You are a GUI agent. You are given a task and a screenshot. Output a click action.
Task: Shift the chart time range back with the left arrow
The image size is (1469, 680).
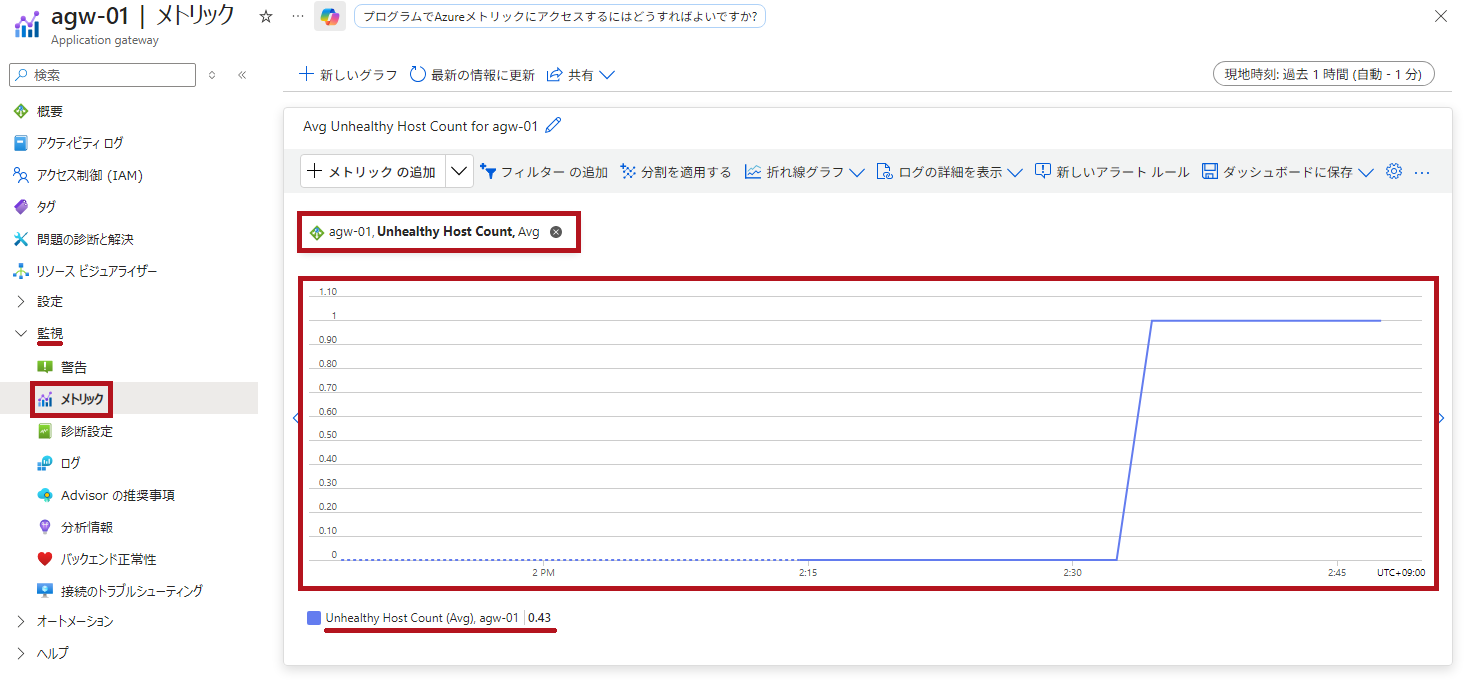pyautogui.click(x=296, y=418)
